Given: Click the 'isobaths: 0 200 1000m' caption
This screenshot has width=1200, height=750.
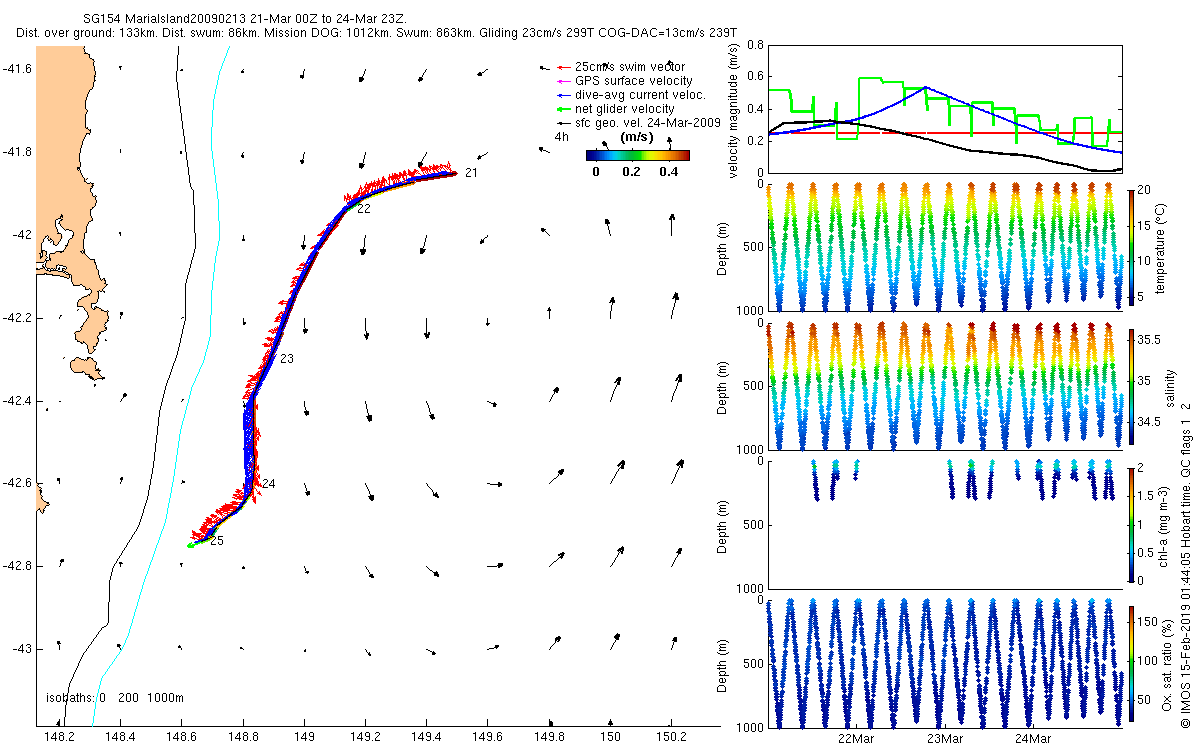Looking at the screenshot, I should point(115,698).
